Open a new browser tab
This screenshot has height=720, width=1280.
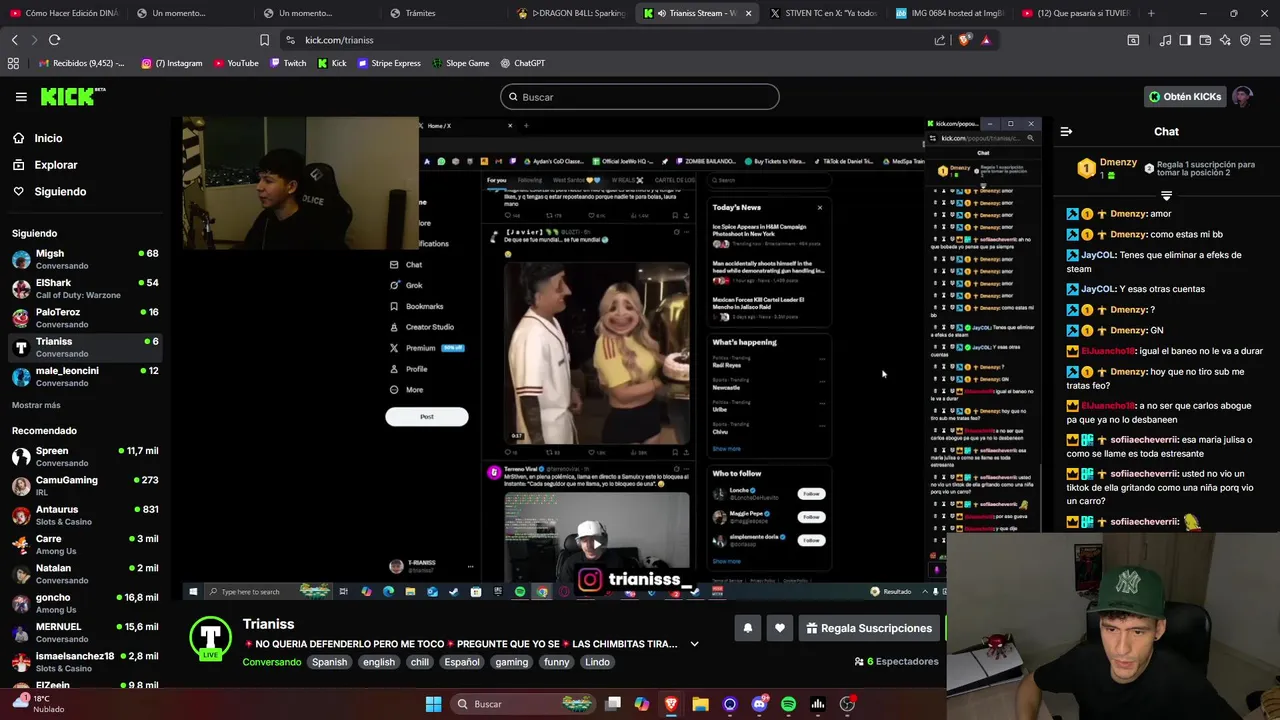[1151, 13]
